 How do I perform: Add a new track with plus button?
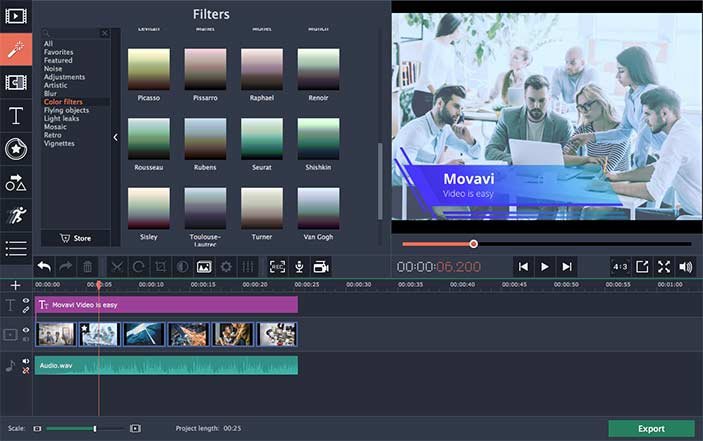[15, 285]
